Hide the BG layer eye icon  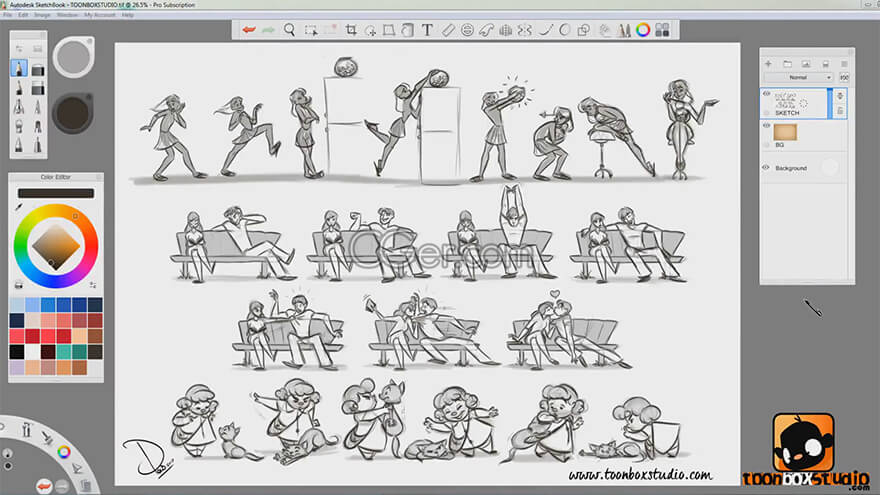point(767,126)
